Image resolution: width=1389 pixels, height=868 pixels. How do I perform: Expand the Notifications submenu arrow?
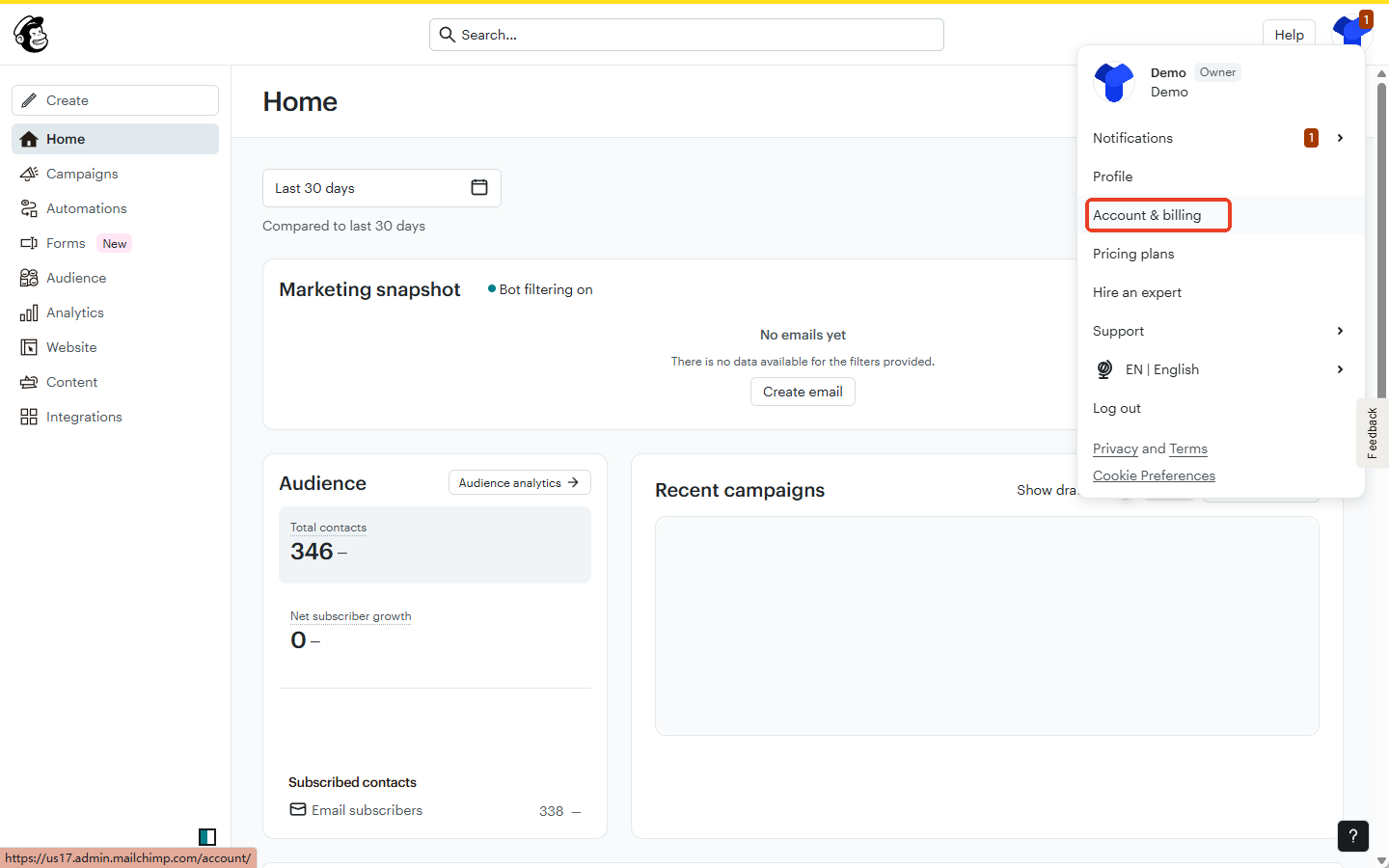coord(1340,138)
